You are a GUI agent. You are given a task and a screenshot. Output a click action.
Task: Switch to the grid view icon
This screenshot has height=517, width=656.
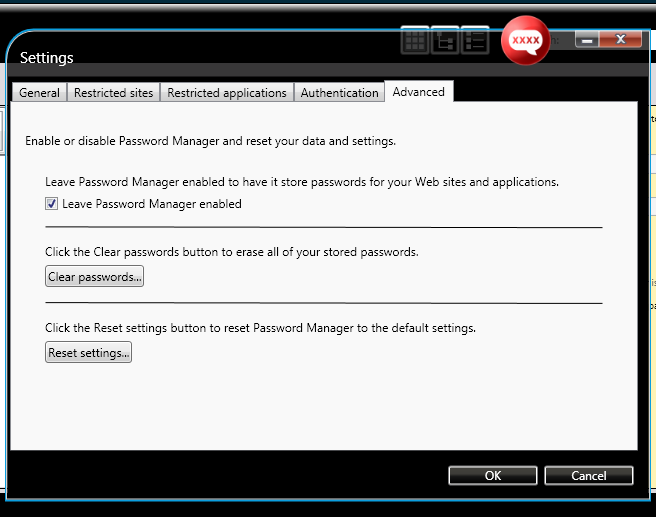pos(415,40)
